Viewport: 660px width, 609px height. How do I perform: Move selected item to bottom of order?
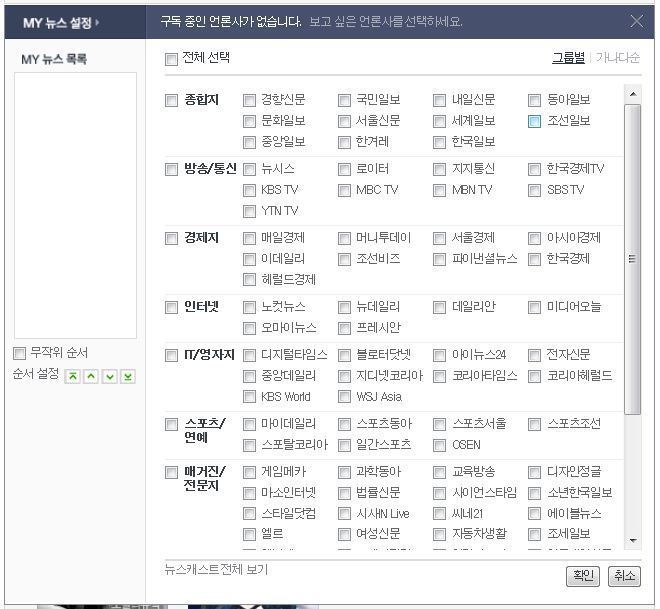[128, 376]
